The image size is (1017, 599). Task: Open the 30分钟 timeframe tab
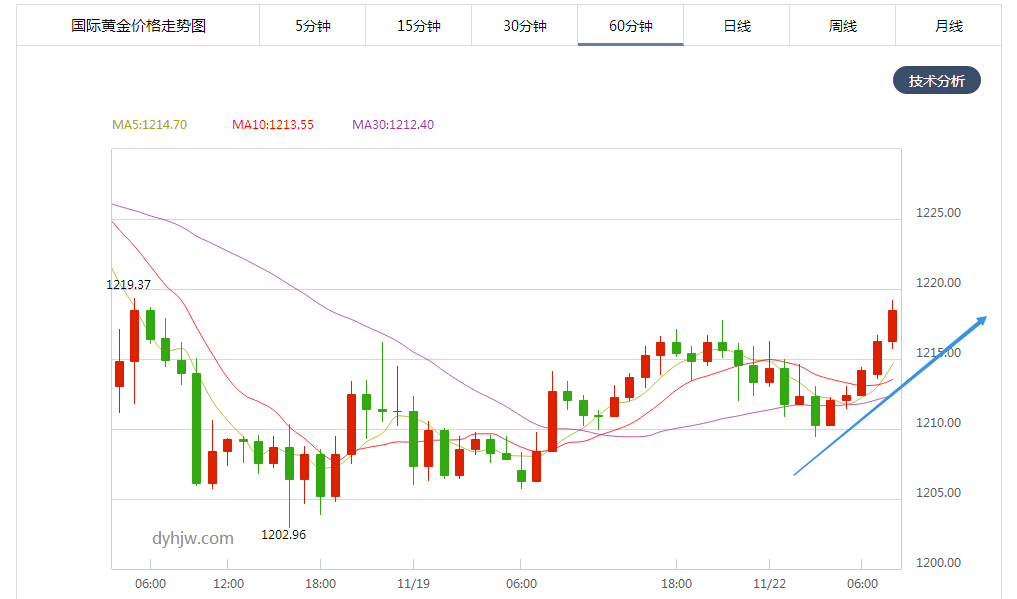(524, 26)
